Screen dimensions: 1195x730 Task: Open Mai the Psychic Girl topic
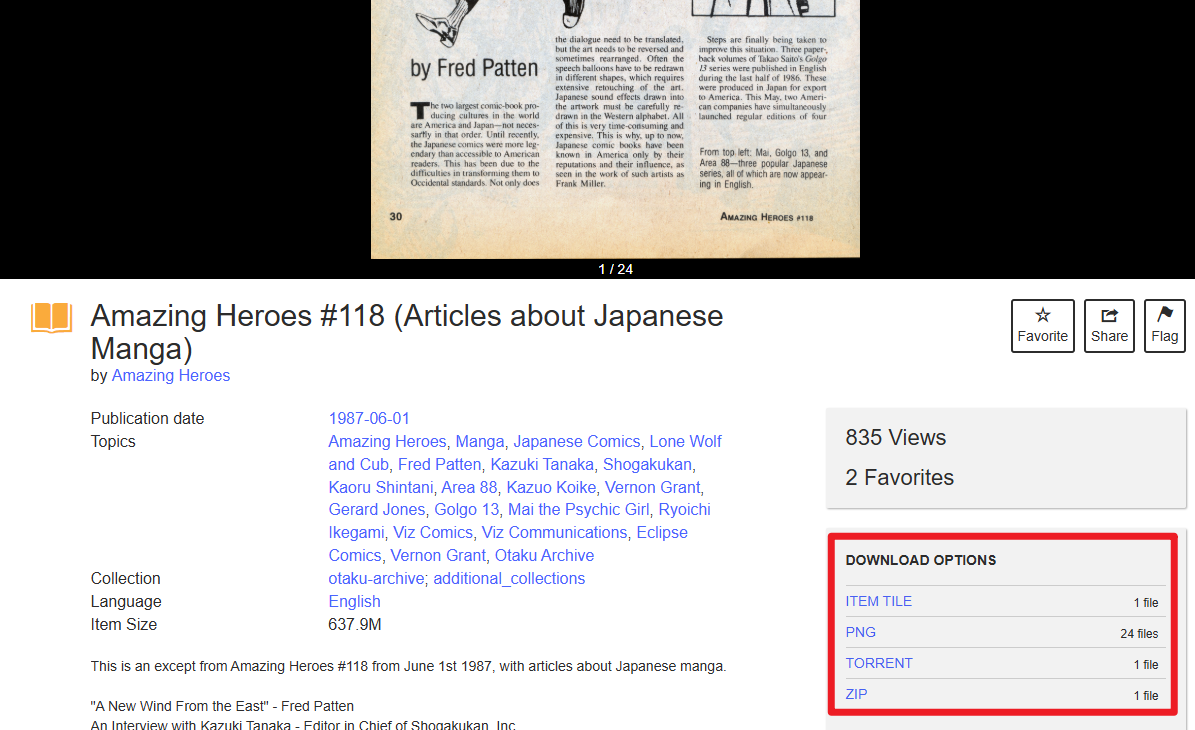point(578,509)
